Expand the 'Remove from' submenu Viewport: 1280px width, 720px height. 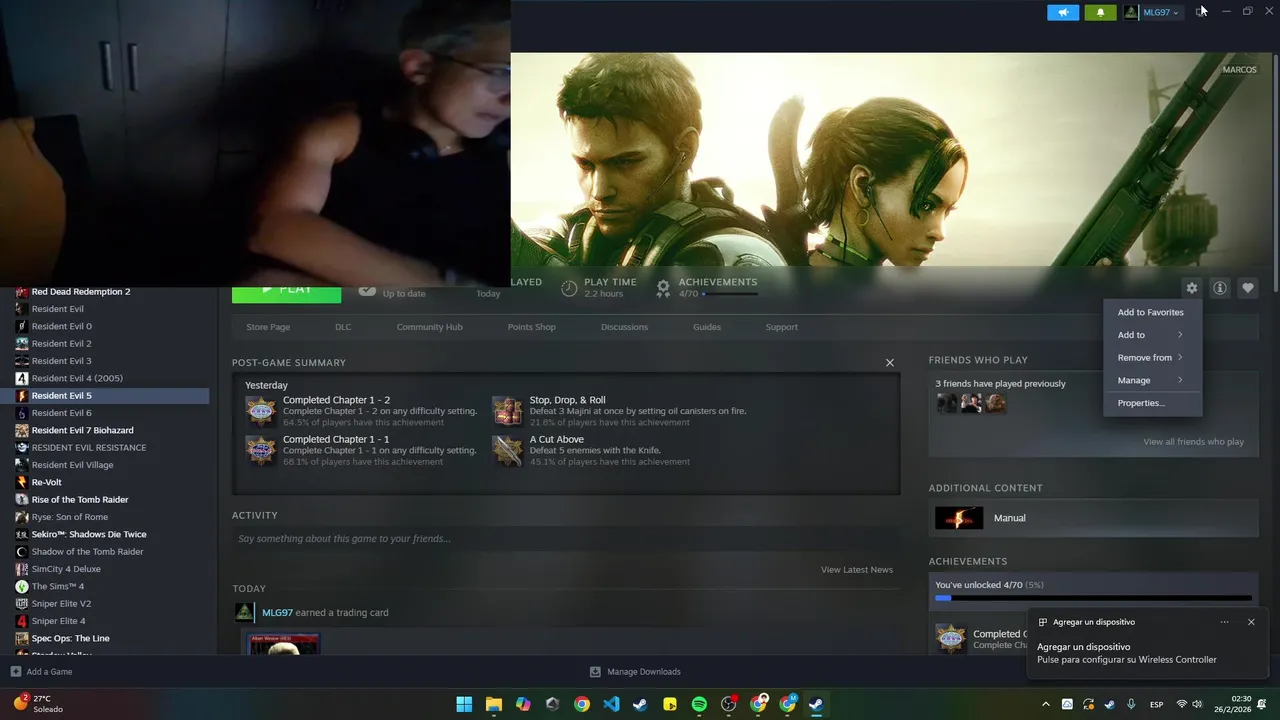(x=1152, y=357)
